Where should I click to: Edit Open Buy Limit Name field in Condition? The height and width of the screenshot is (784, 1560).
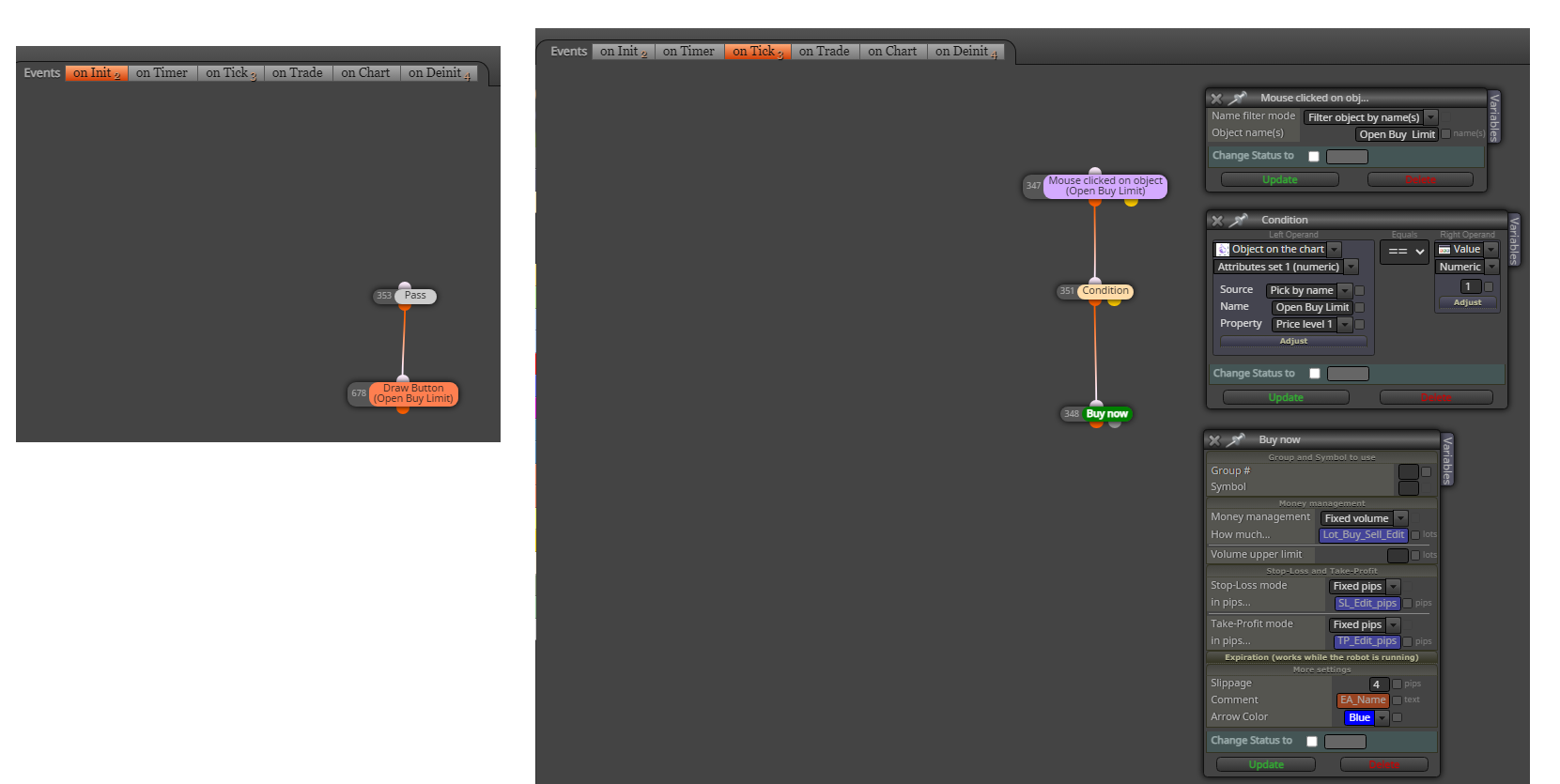[x=1312, y=308]
